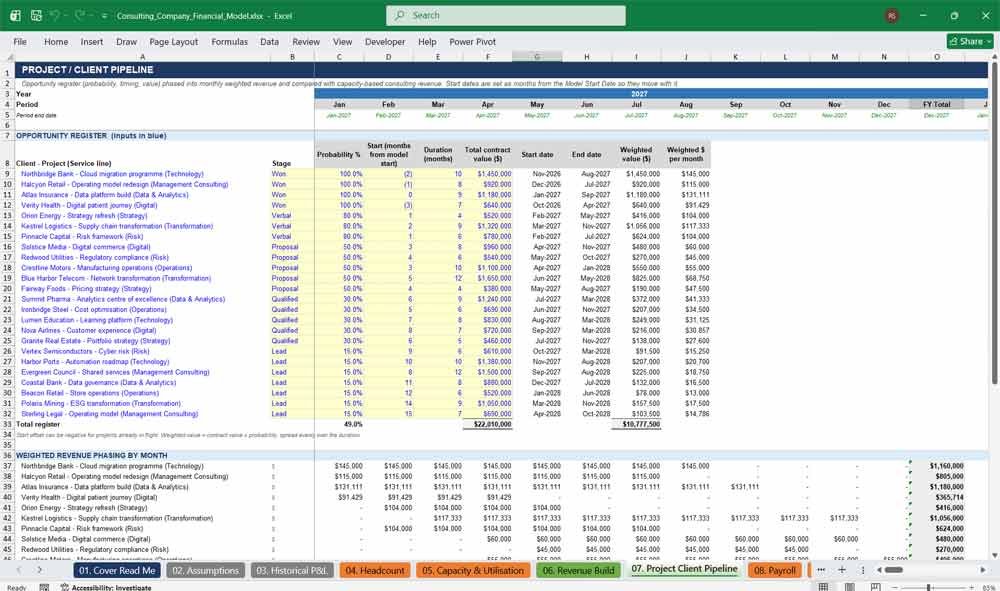Screen dimensions: 1000x591
Task: Click the zoom percentage value
Action: pyautogui.click(x=988, y=587)
